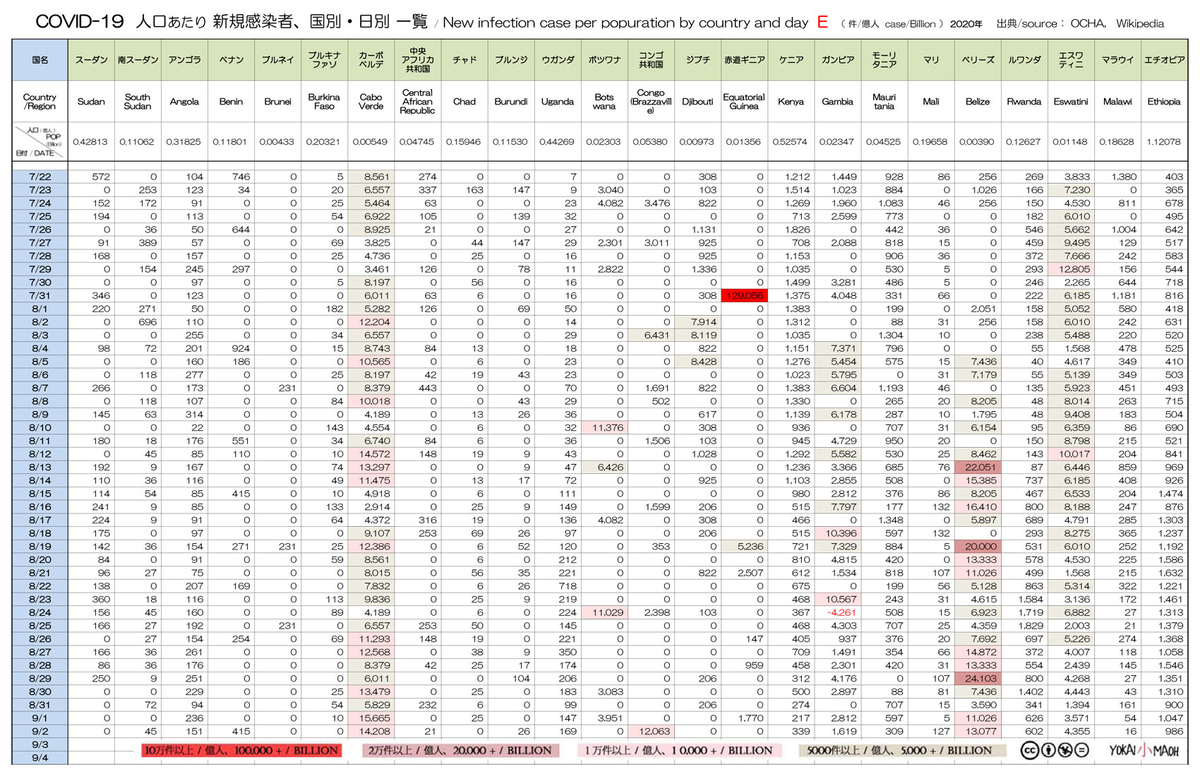The width and height of the screenshot is (1200, 772).
Task: Click the Belize column header
Action: click(977, 102)
